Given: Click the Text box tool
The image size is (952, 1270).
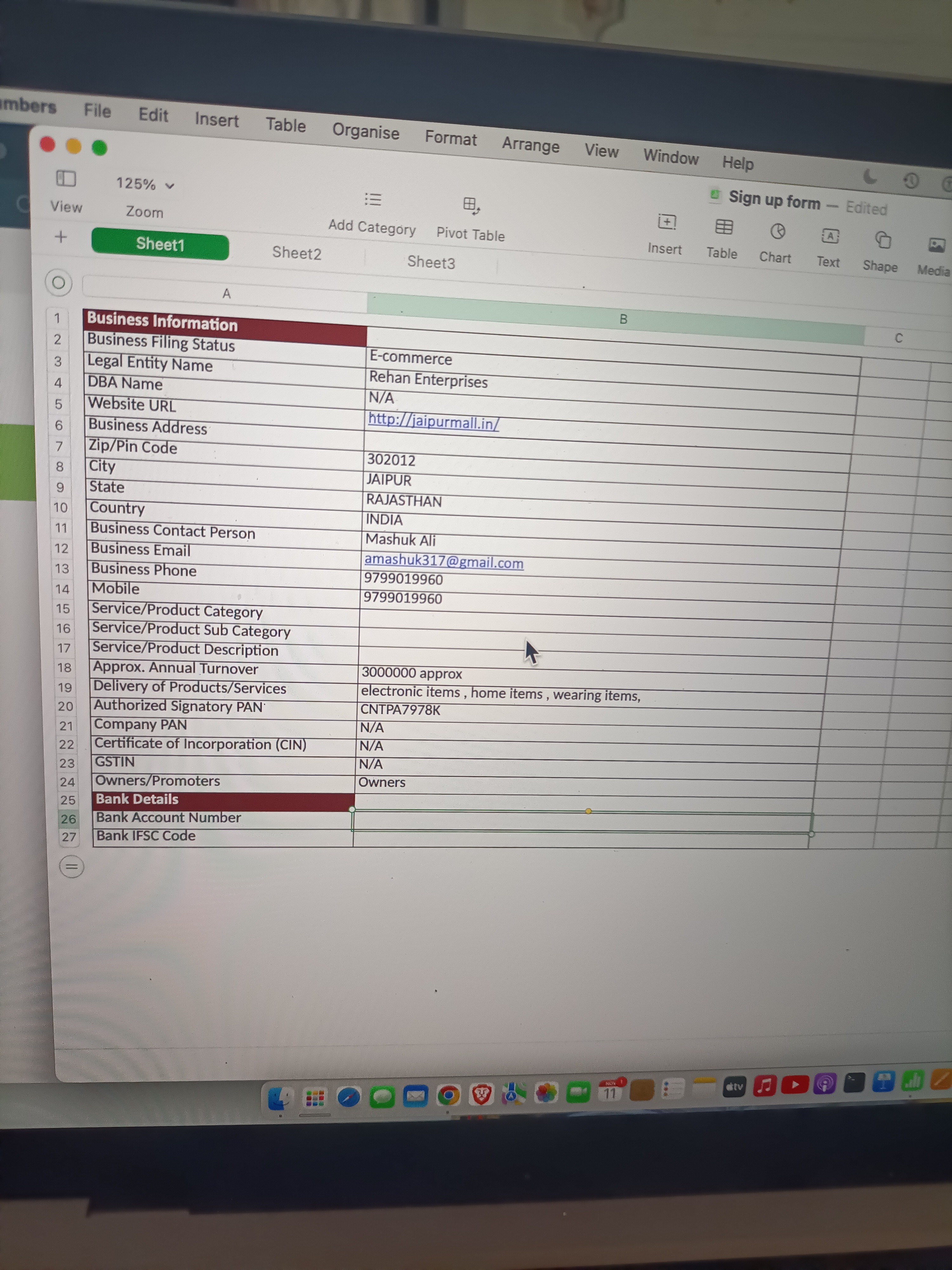Looking at the screenshot, I should coord(830,236).
